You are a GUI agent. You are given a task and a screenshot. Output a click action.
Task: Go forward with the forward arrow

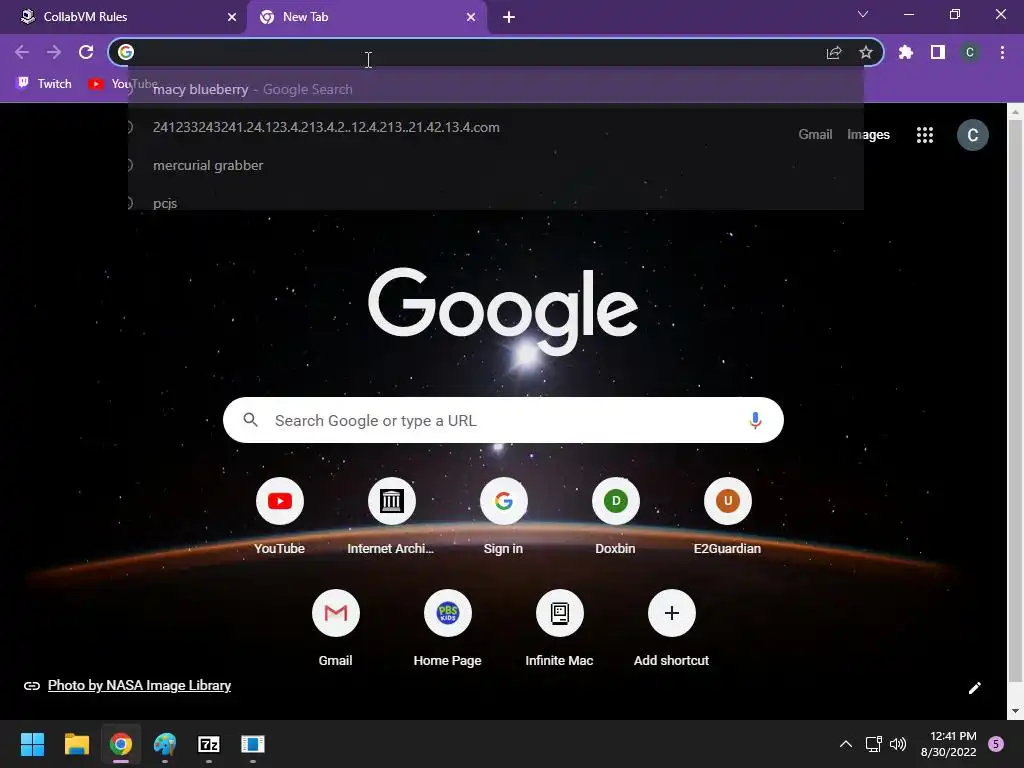tap(54, 52)
